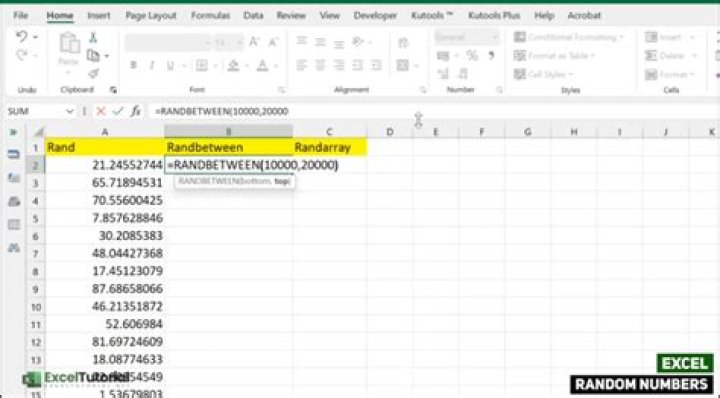This screenshot has height=398, width=720.
Task: Click the Paste clipboard icon
Action: coord(69,43)
